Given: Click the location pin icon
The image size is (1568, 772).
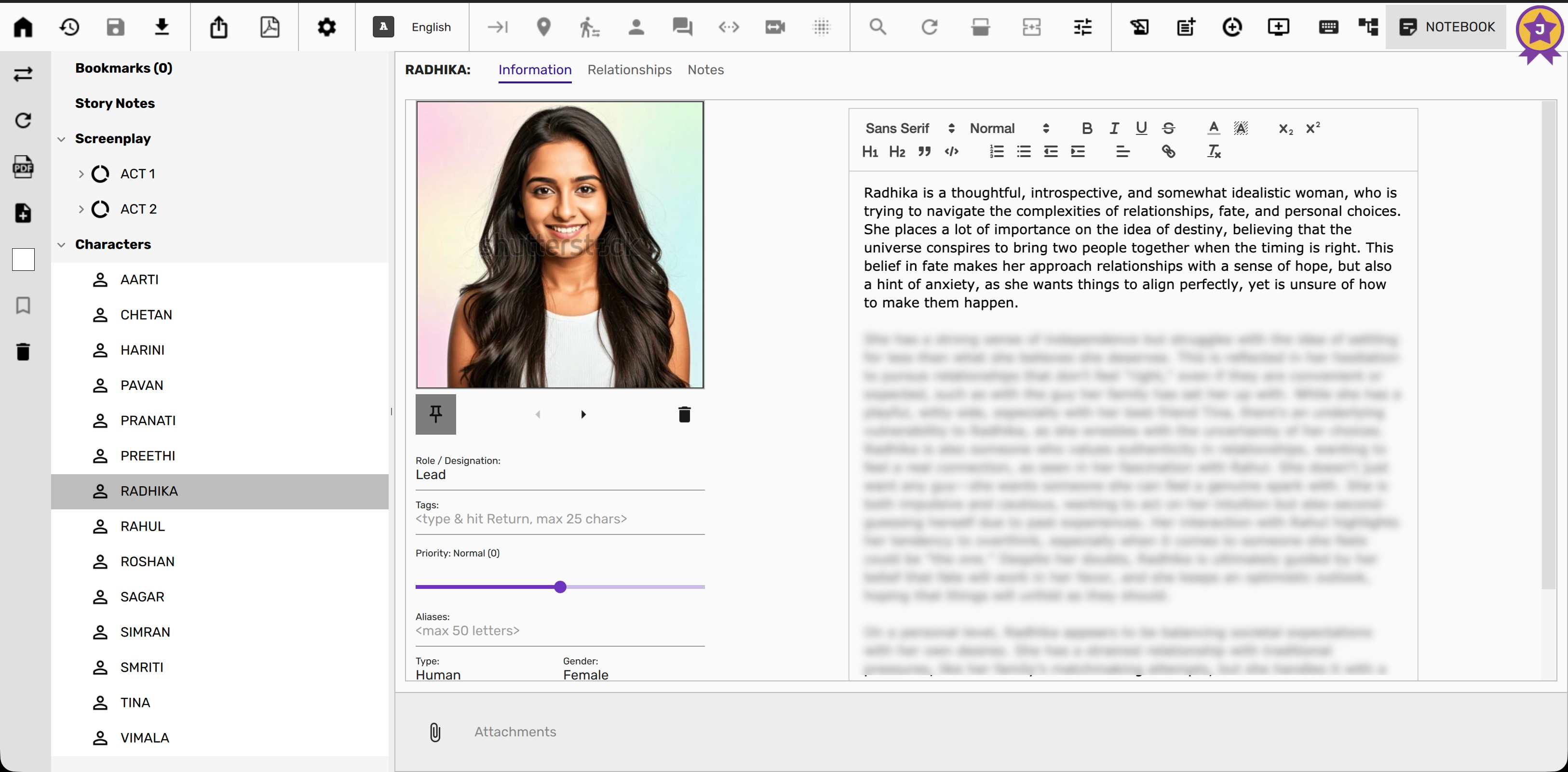Looking at the screenshot, I should point(543,27).
